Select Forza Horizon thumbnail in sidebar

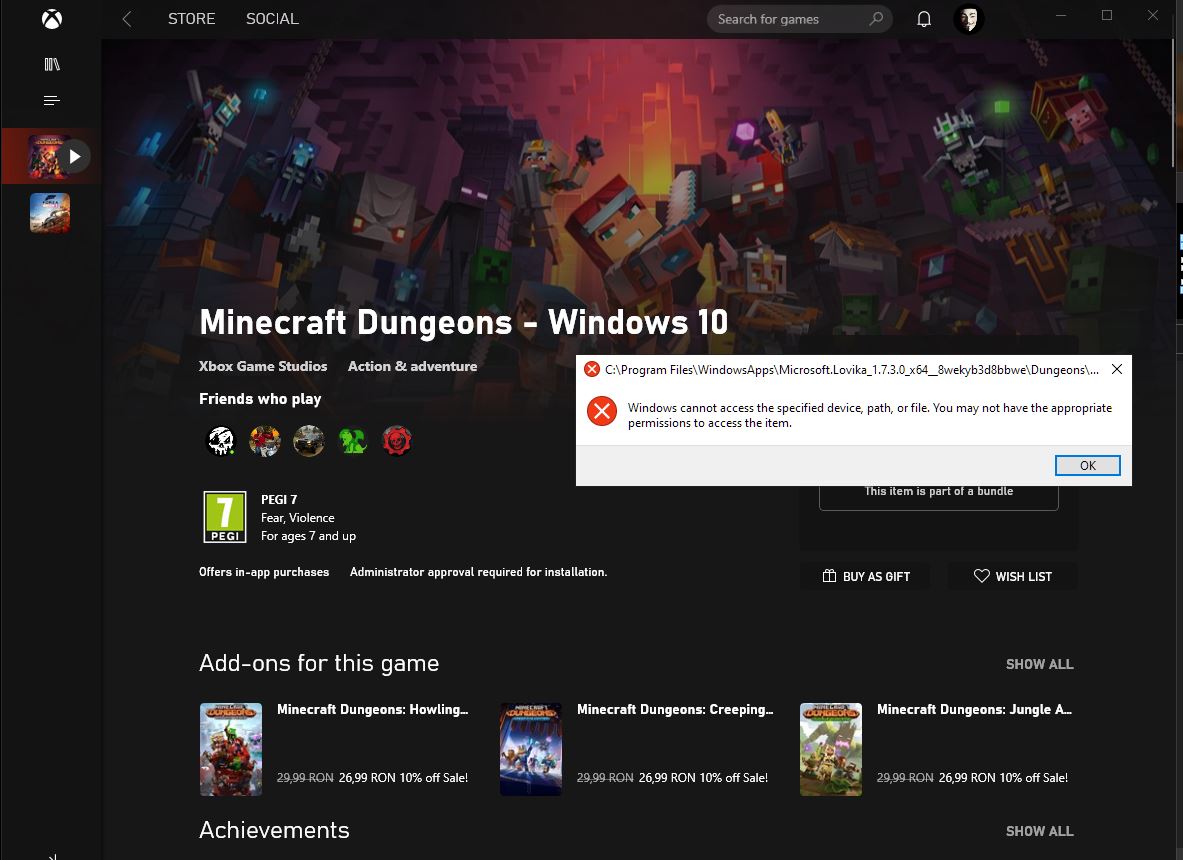click(x=50, y=213)
